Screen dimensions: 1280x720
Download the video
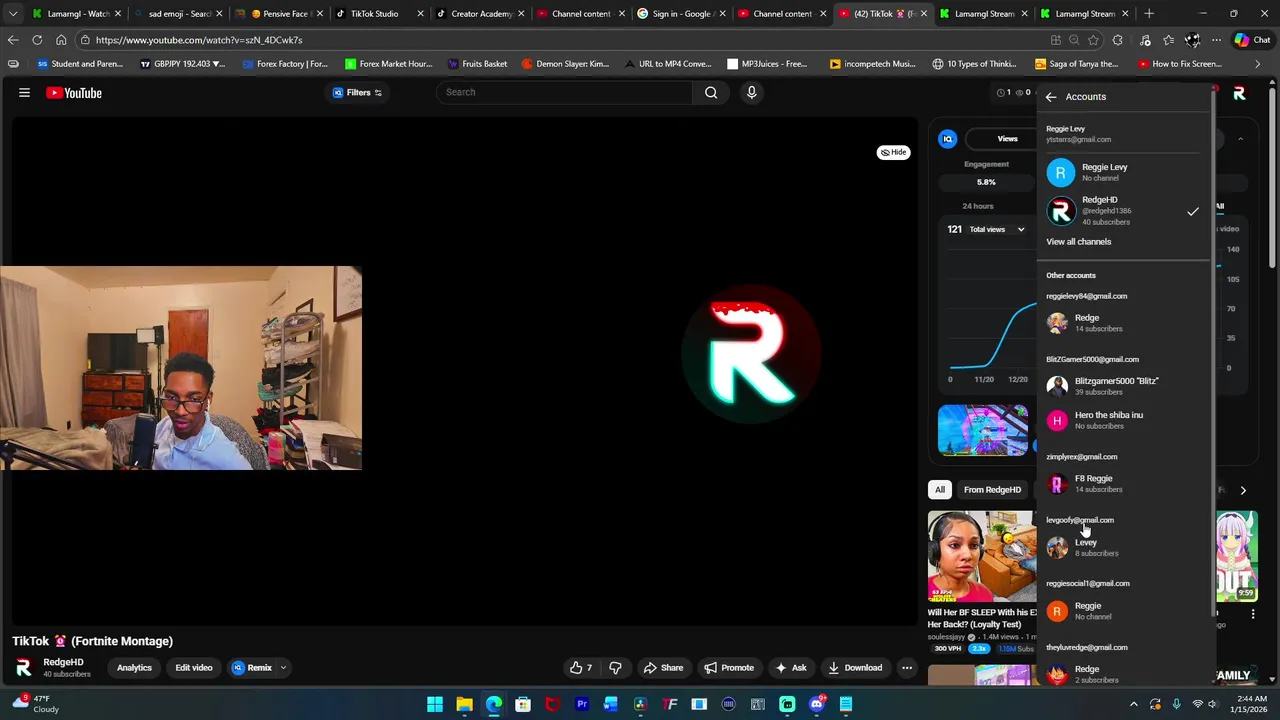click(855, 668)
